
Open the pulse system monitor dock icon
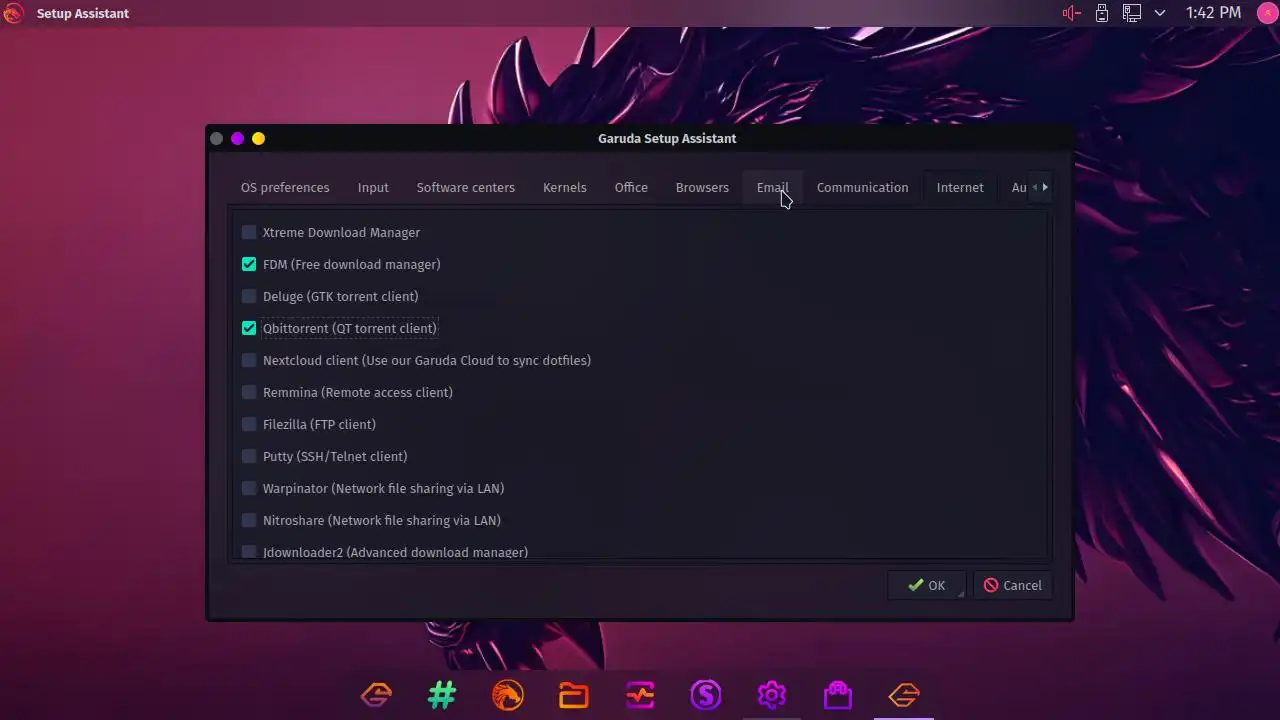[x=639, y=694]
